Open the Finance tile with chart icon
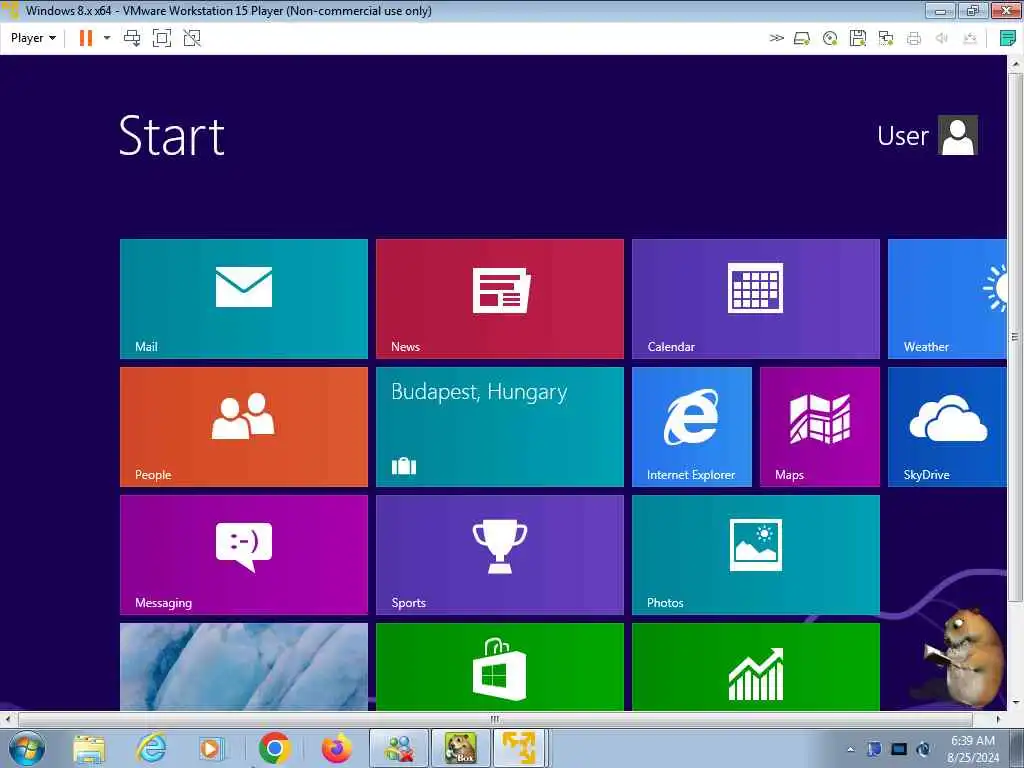The width and height of the screenshot is (1024, 768). [x=756, y=667]
